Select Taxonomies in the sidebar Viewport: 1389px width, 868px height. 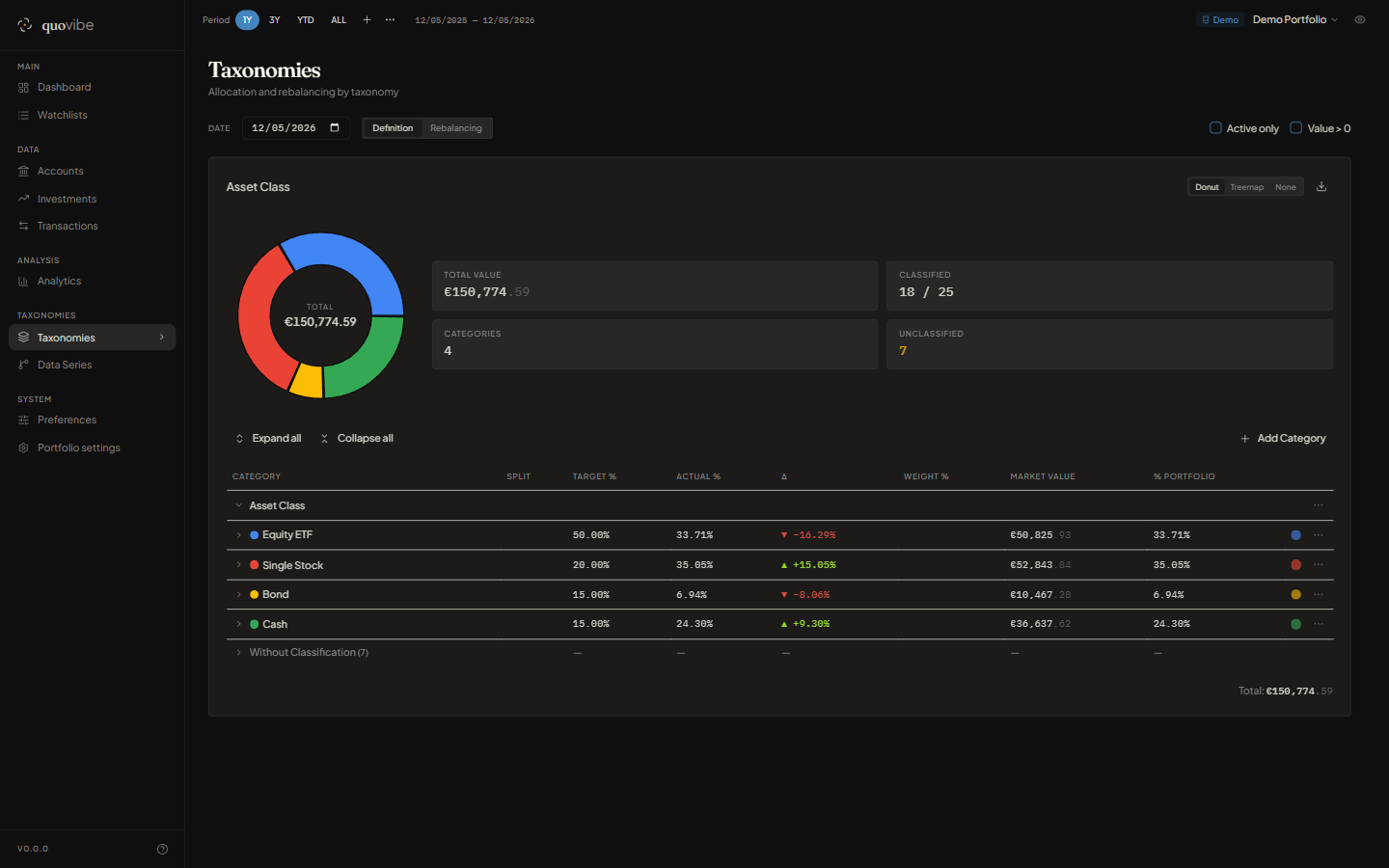[x=92, y=338]
